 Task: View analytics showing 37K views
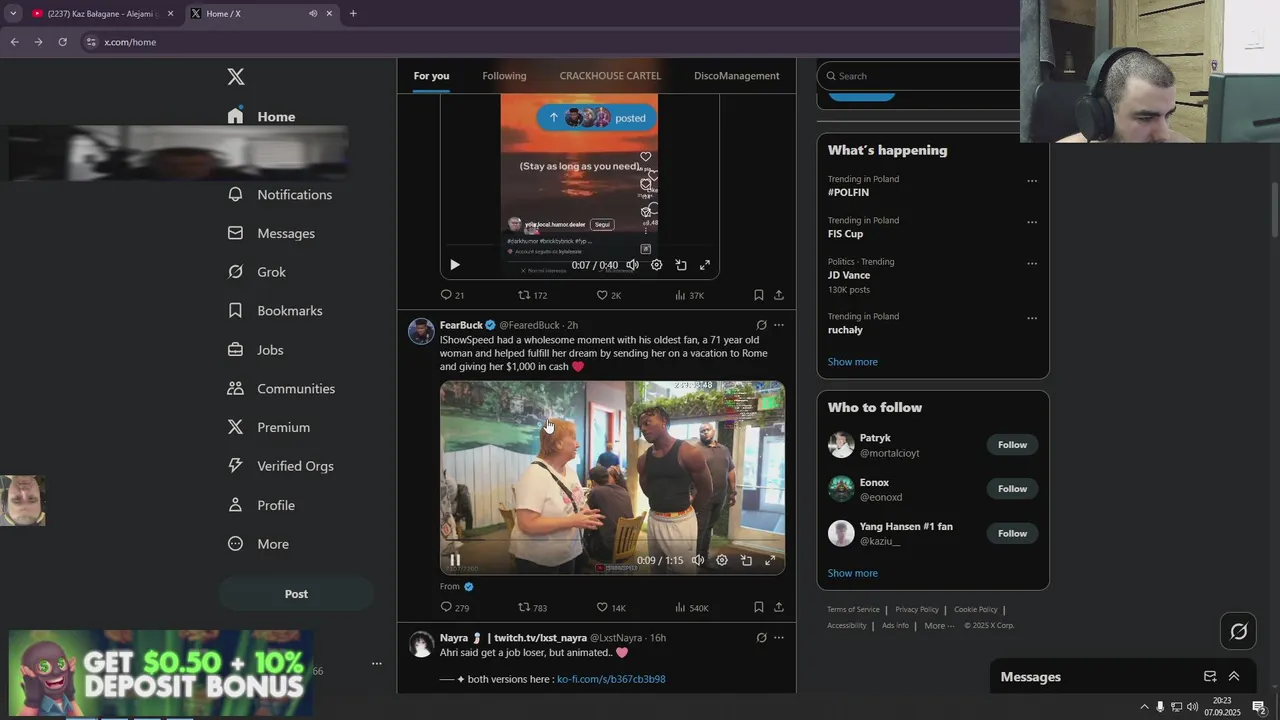click(x=689, y=295)
